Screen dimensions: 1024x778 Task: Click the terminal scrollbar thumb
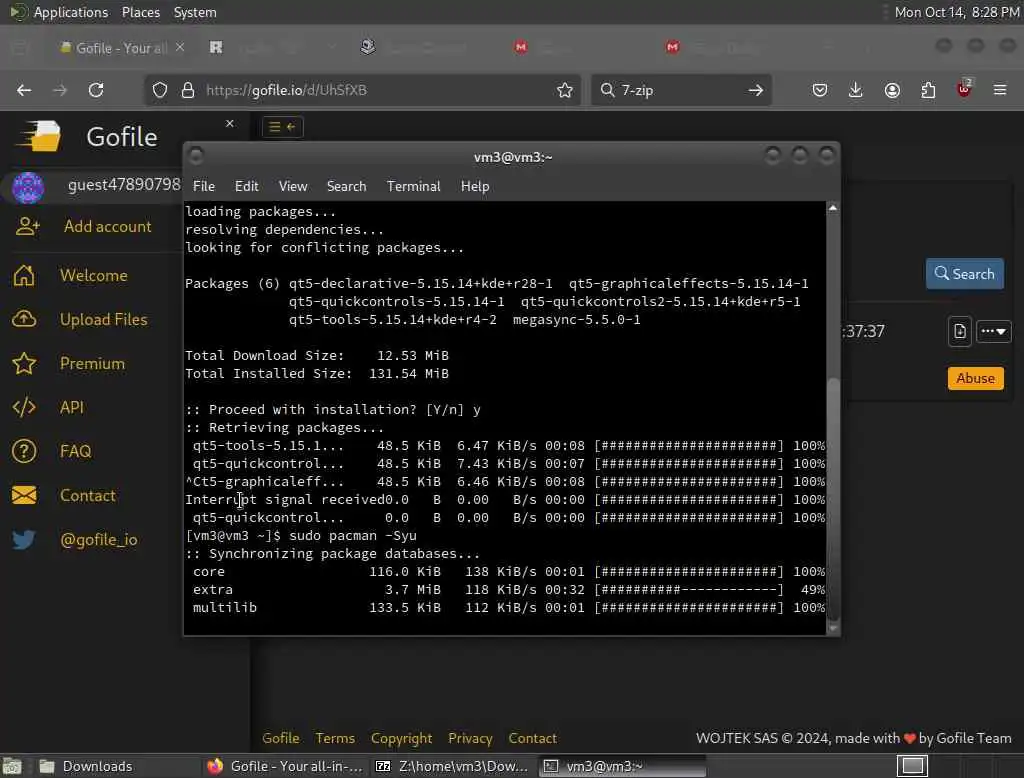tap(833, 498)
